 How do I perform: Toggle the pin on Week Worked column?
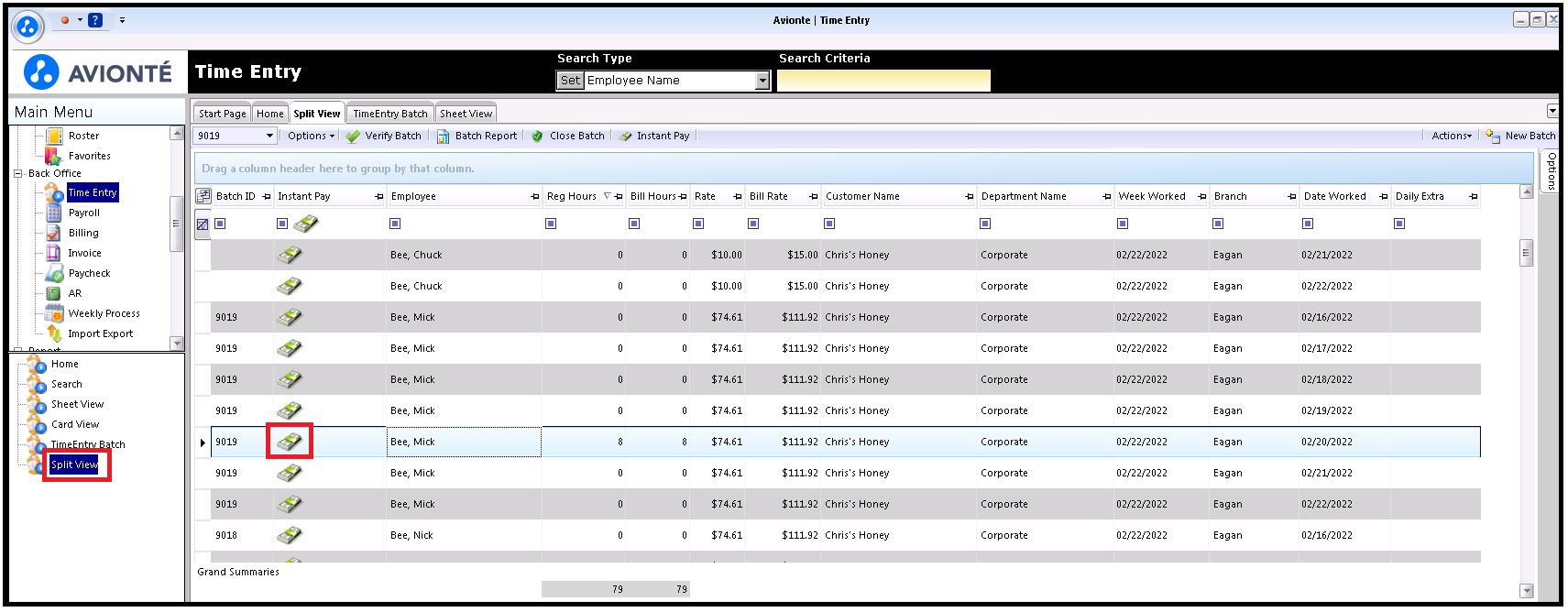[1202, 197]
